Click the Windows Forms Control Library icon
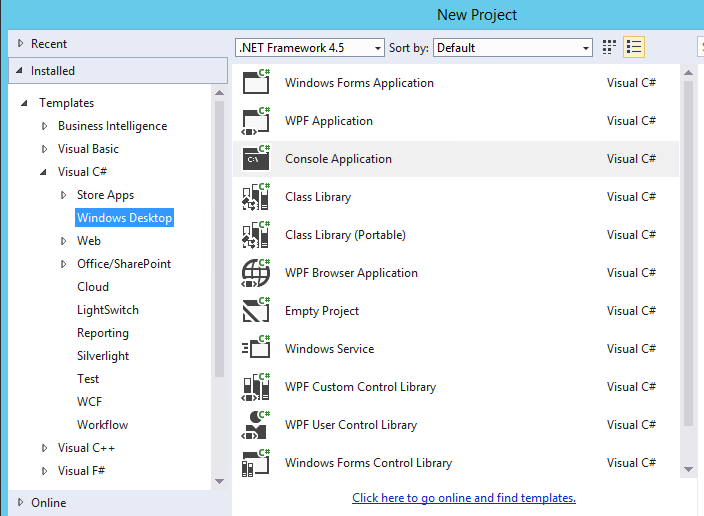Viewport: 704px width, 516px height. tap(256, 463)
